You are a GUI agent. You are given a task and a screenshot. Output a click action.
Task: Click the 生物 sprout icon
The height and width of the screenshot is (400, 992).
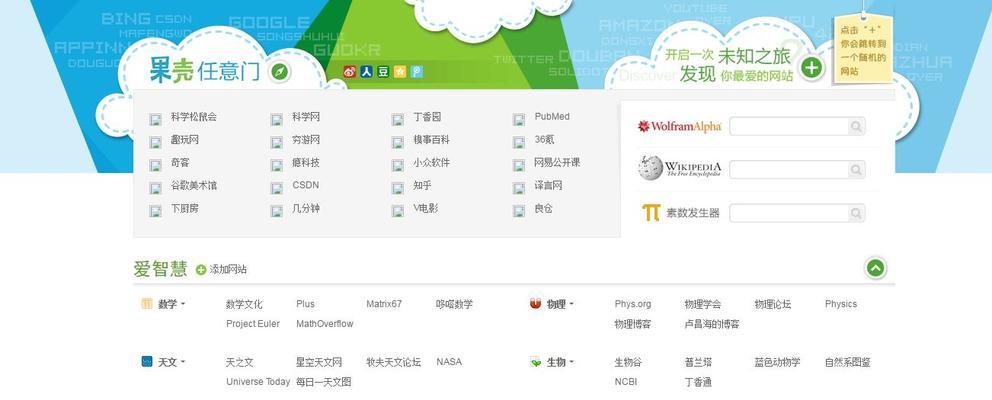click(535, 363)
